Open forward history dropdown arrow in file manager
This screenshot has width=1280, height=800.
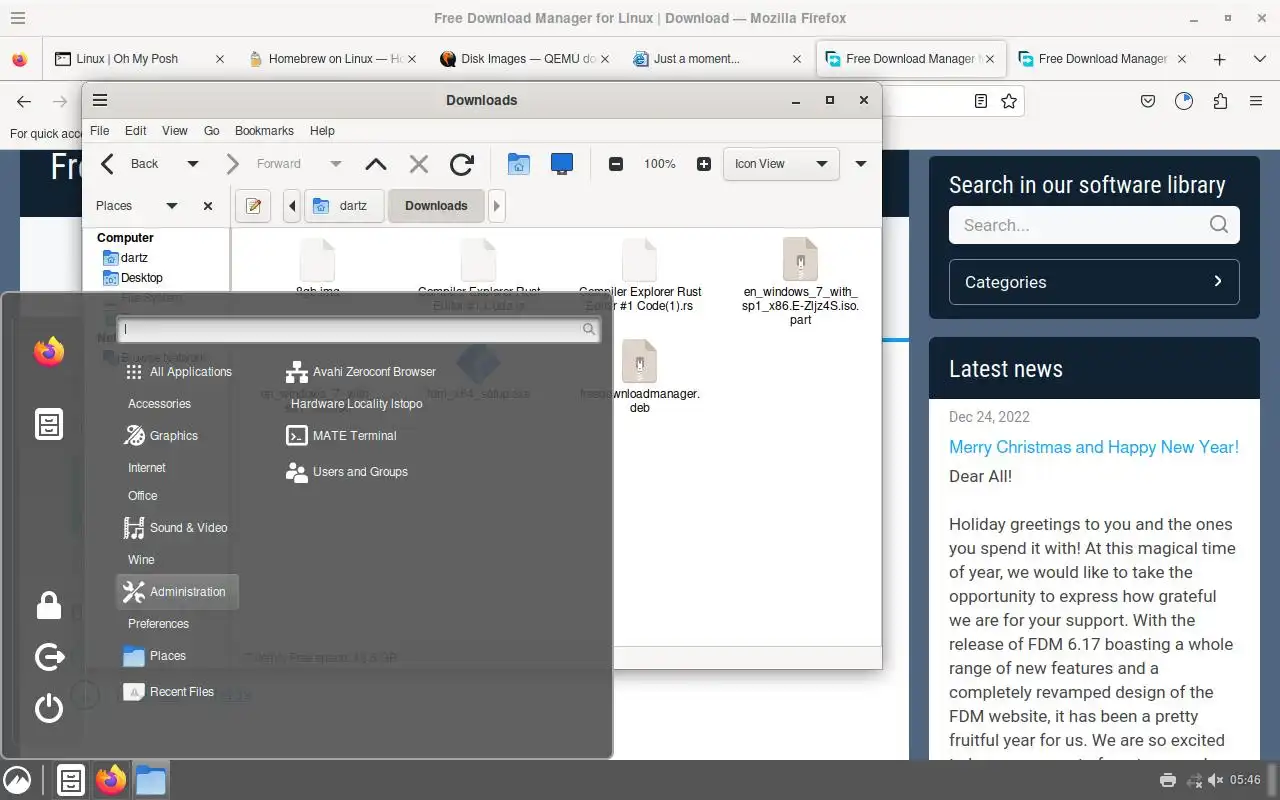(x=336, y=164)
